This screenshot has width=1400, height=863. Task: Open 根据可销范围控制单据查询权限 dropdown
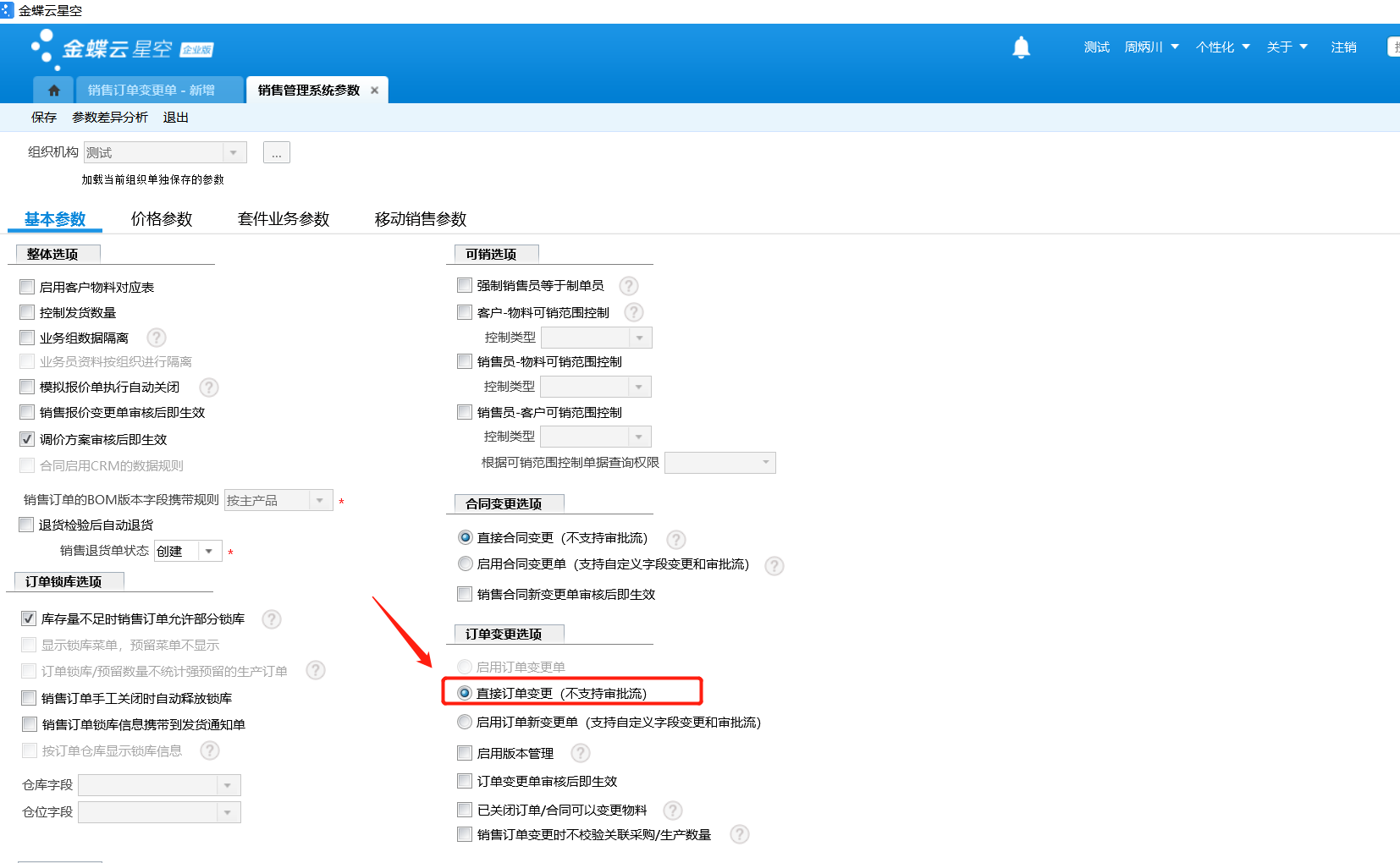(x=765, y=463)
